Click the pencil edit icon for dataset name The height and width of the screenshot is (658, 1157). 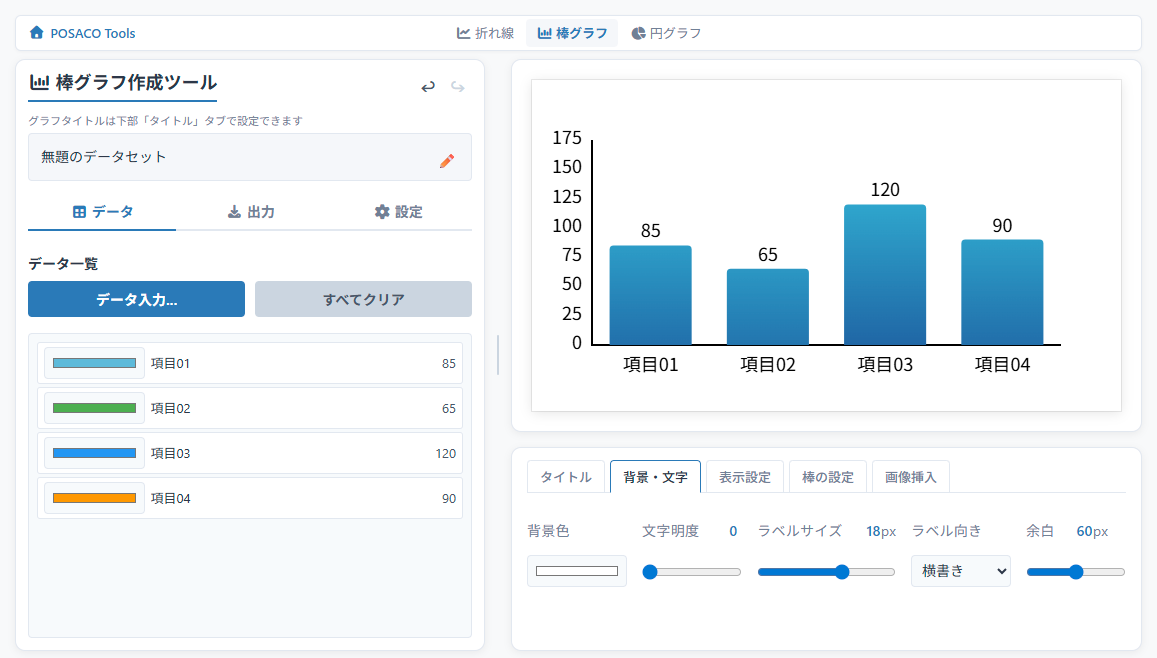(447, 160)
